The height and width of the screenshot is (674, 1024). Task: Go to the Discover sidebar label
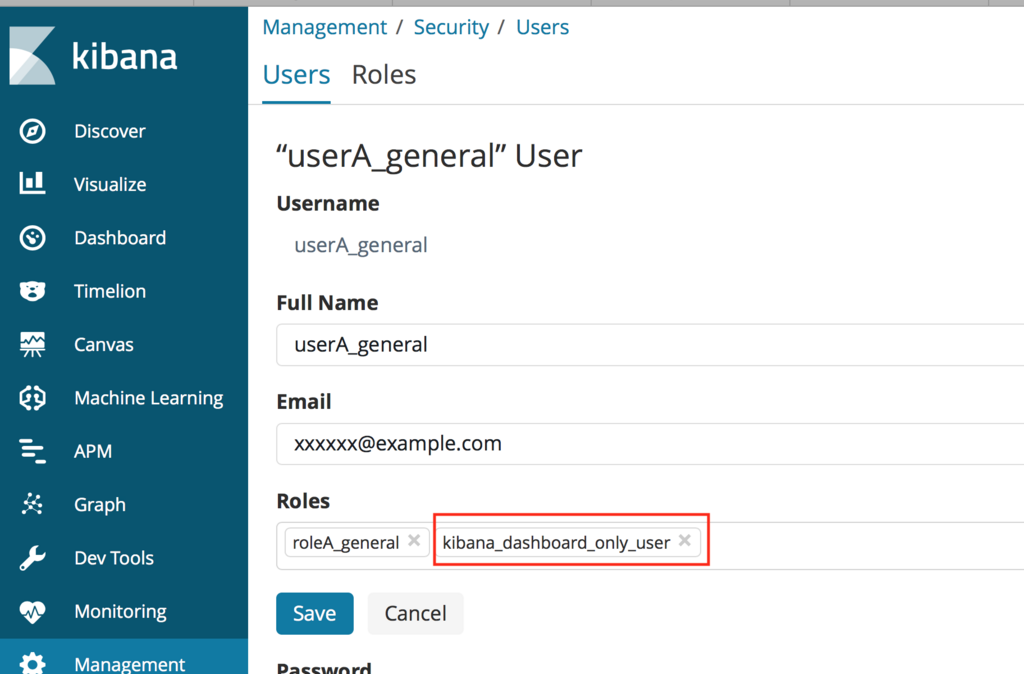pyautogui.click(x=110, y=131)
